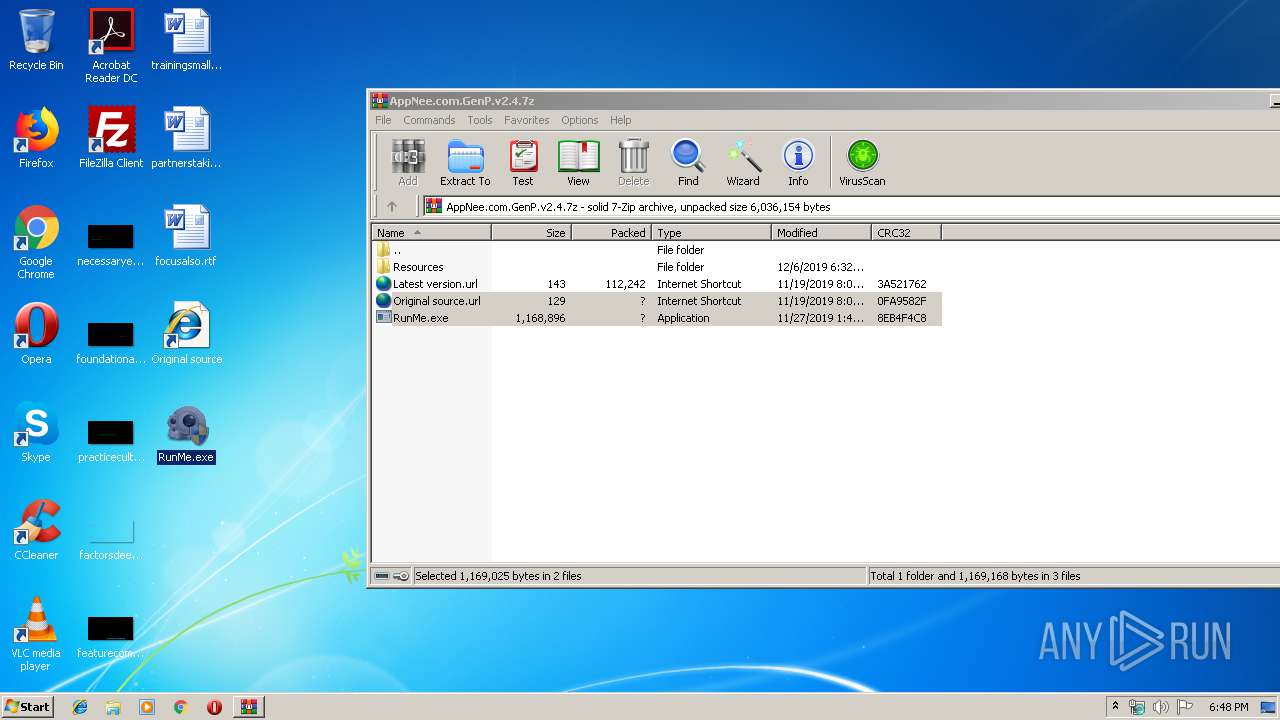Start VirusScan on the archive

[x=862, y=163]
